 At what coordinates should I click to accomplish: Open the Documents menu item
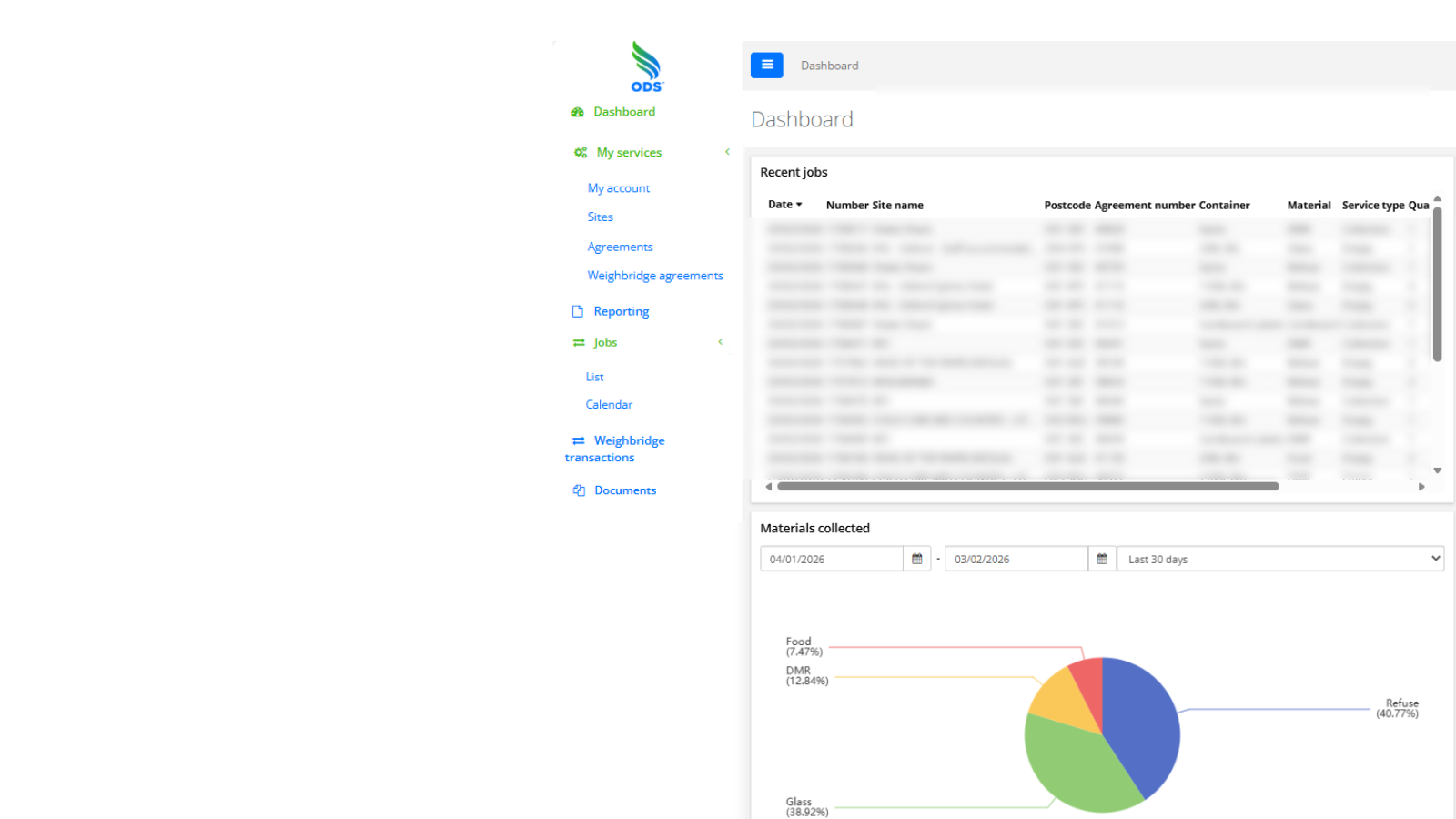click(625, 490)
